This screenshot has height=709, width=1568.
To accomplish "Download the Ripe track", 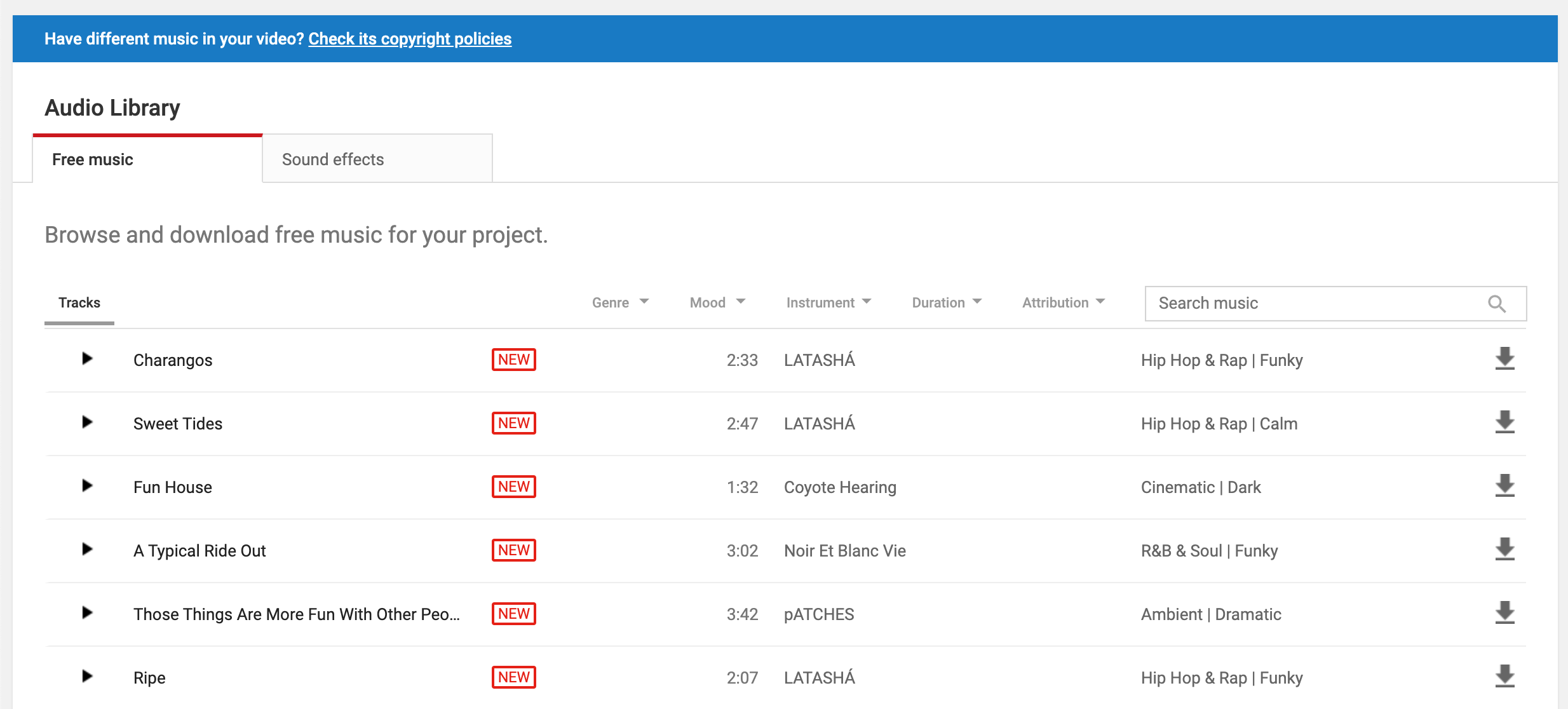I will click(x=1504, y=677).
